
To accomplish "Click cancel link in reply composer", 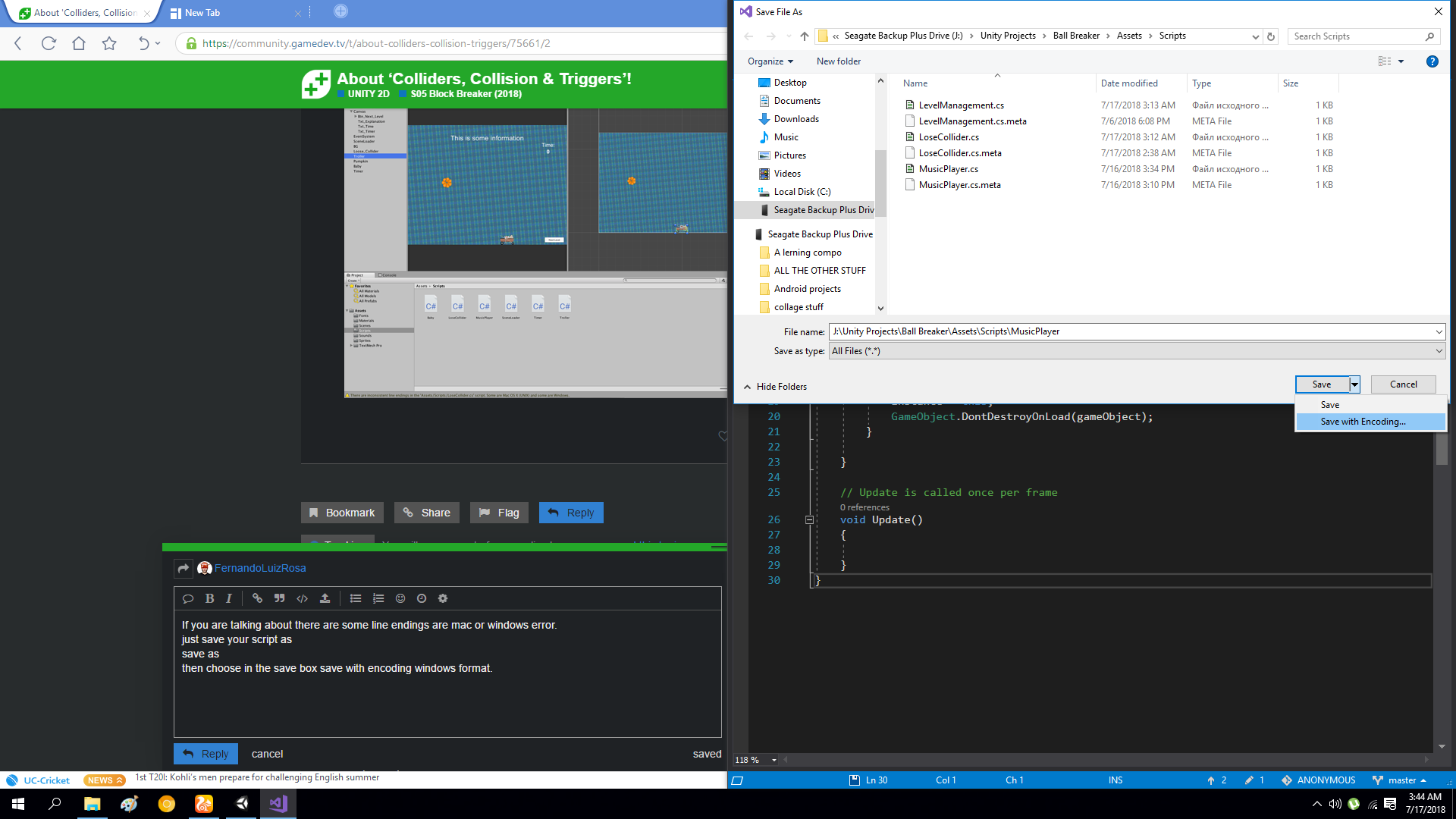I will [x=267, y=754].
